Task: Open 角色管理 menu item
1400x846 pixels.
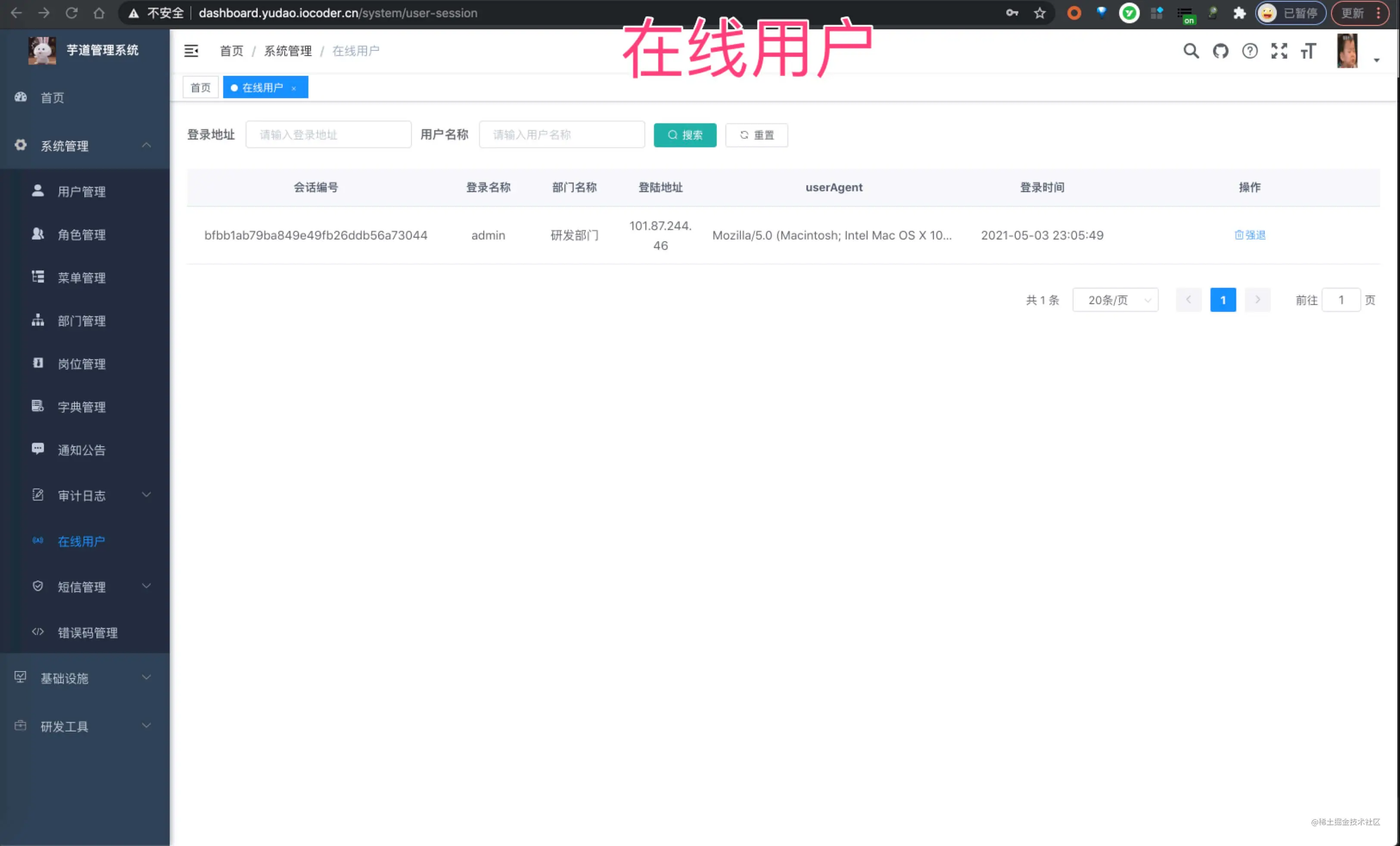Action: click(85, 235)
